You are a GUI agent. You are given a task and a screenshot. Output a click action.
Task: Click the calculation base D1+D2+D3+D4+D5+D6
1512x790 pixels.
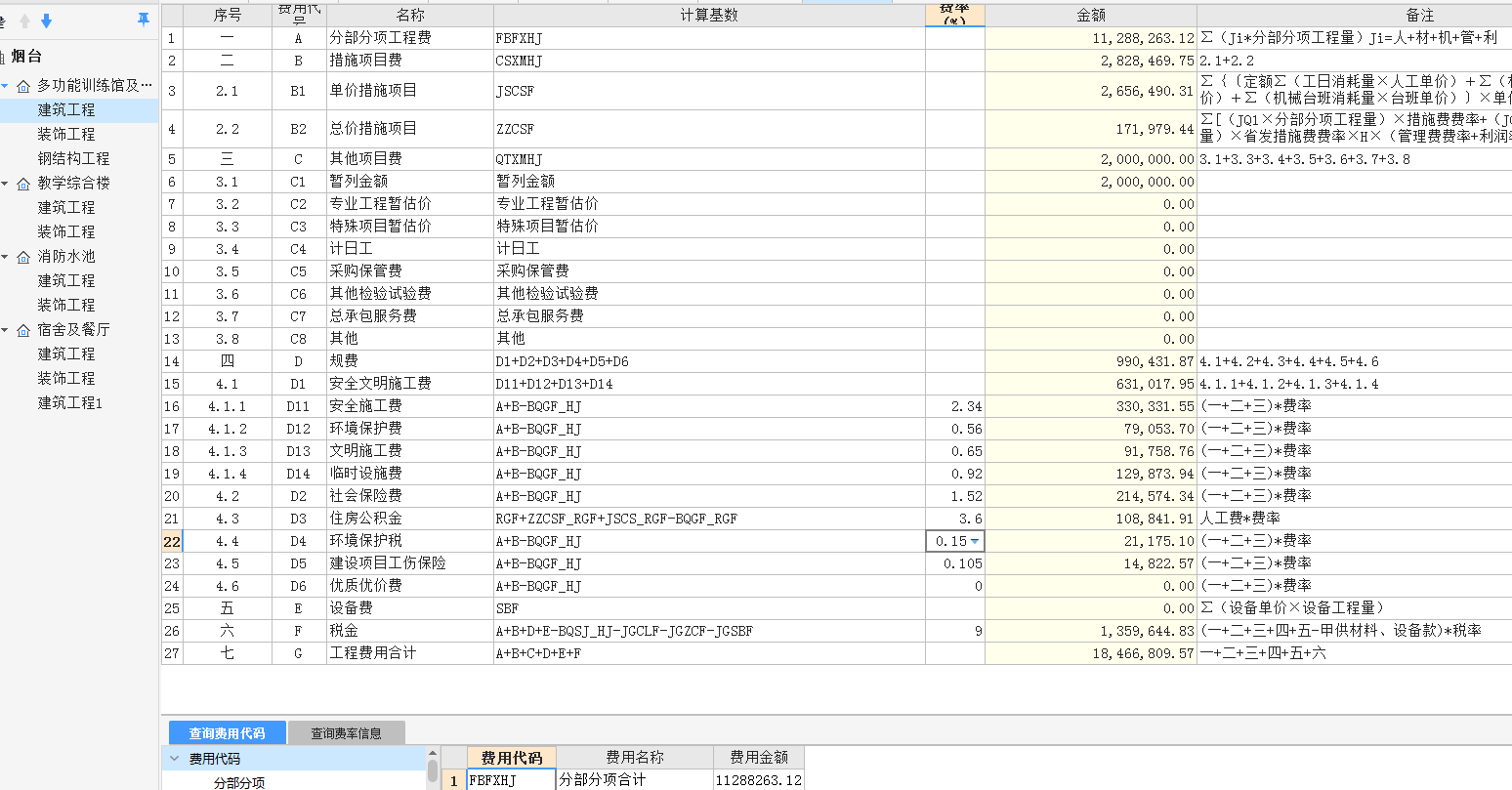click(x=709, y=361)
